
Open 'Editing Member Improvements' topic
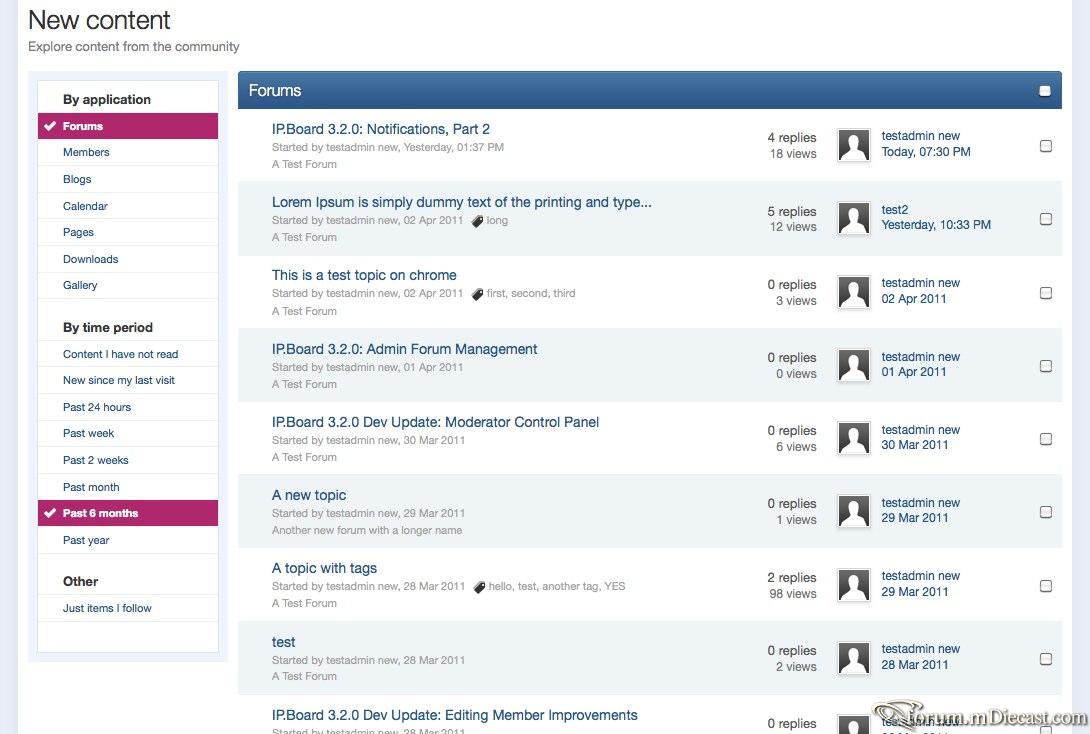pos(455,715)
